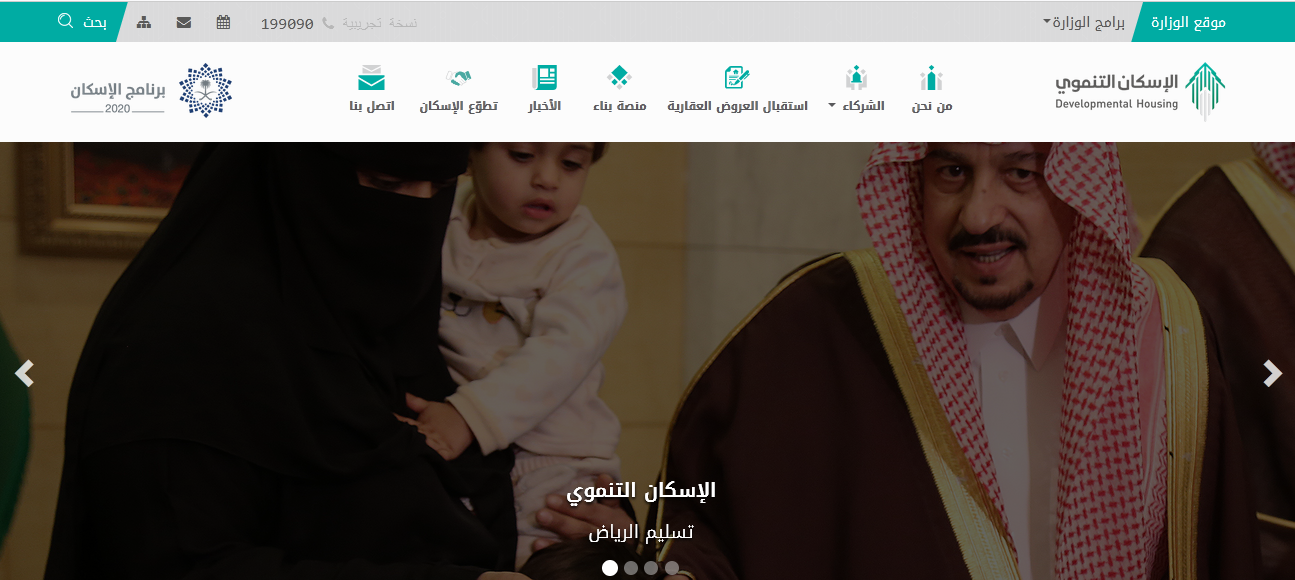
Task: Select the third carousel indicator dot
Action: (x=651, y=568)
